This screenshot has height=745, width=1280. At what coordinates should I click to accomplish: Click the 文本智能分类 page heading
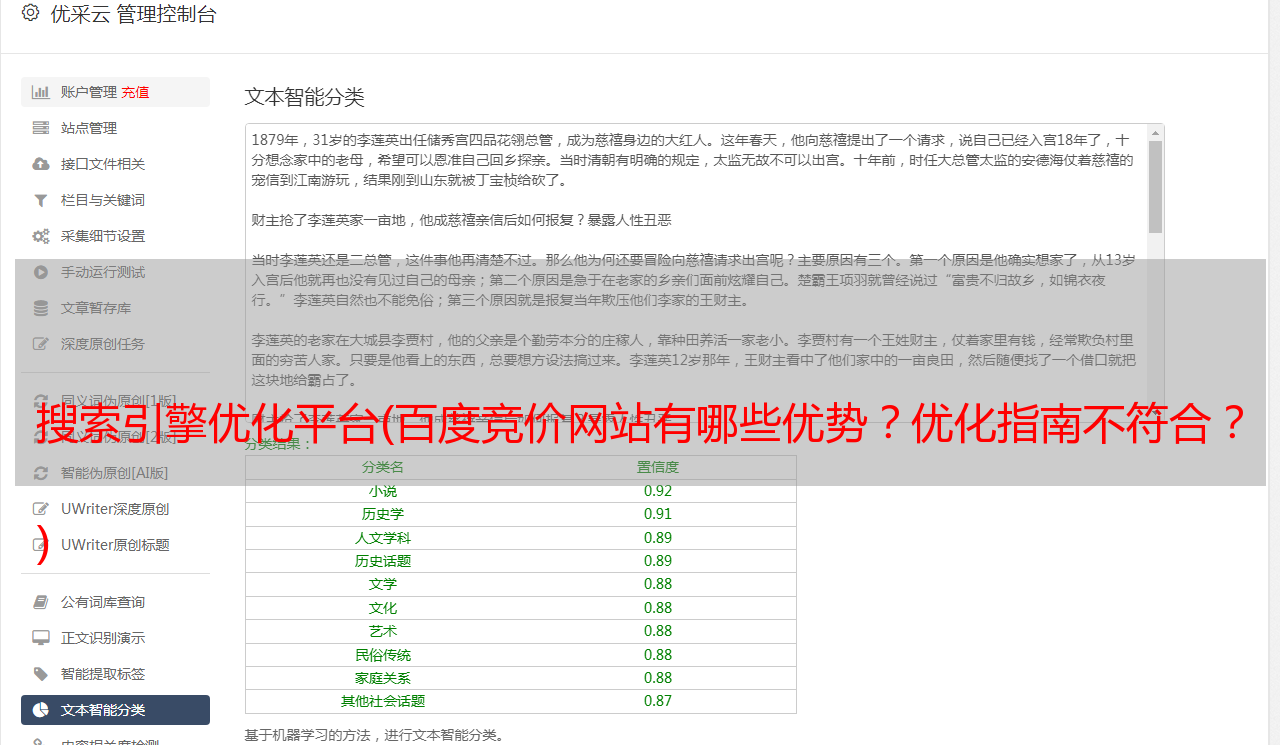point(305,97)
